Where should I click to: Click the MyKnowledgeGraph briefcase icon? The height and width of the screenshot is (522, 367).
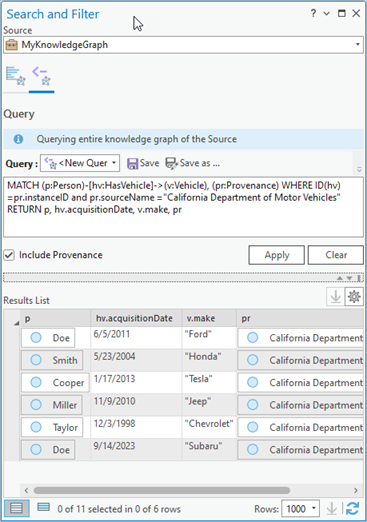(12, 45)
